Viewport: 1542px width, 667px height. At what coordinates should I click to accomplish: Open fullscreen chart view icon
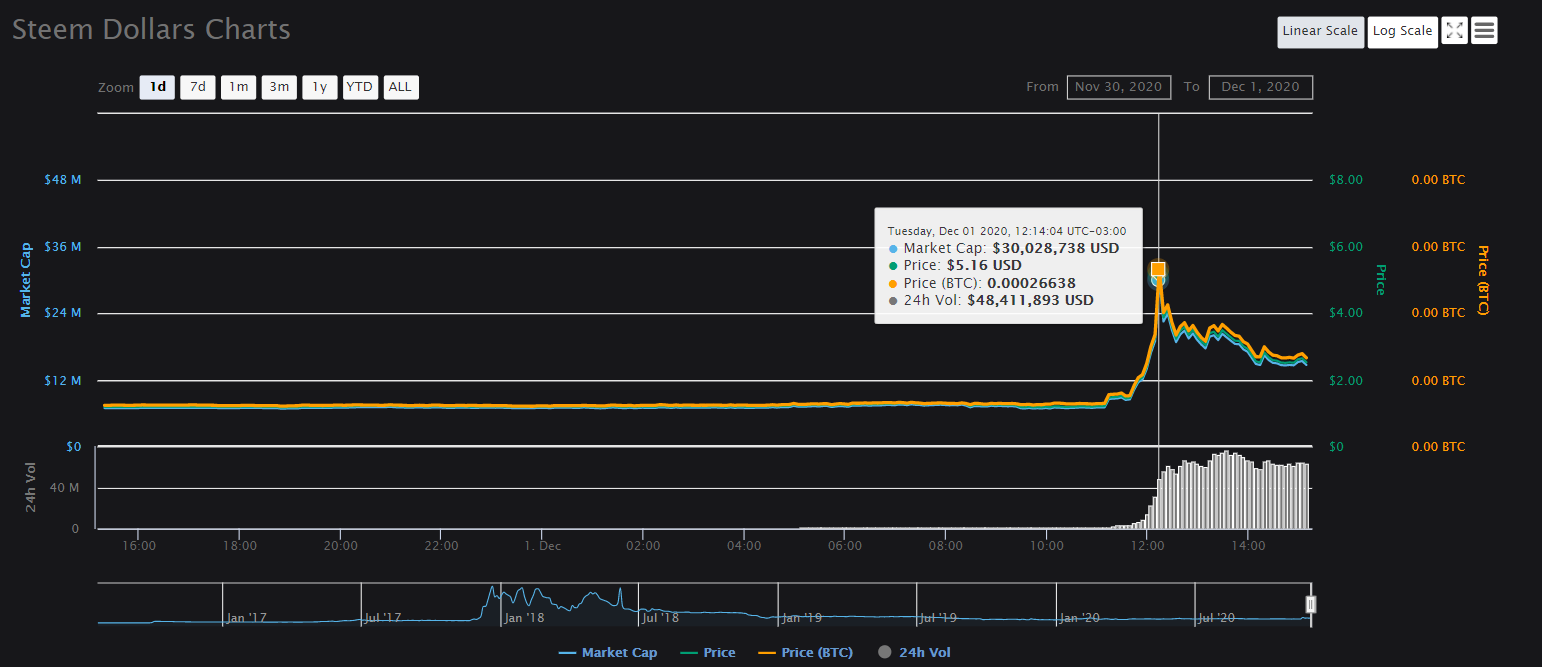pos(1455,31)
